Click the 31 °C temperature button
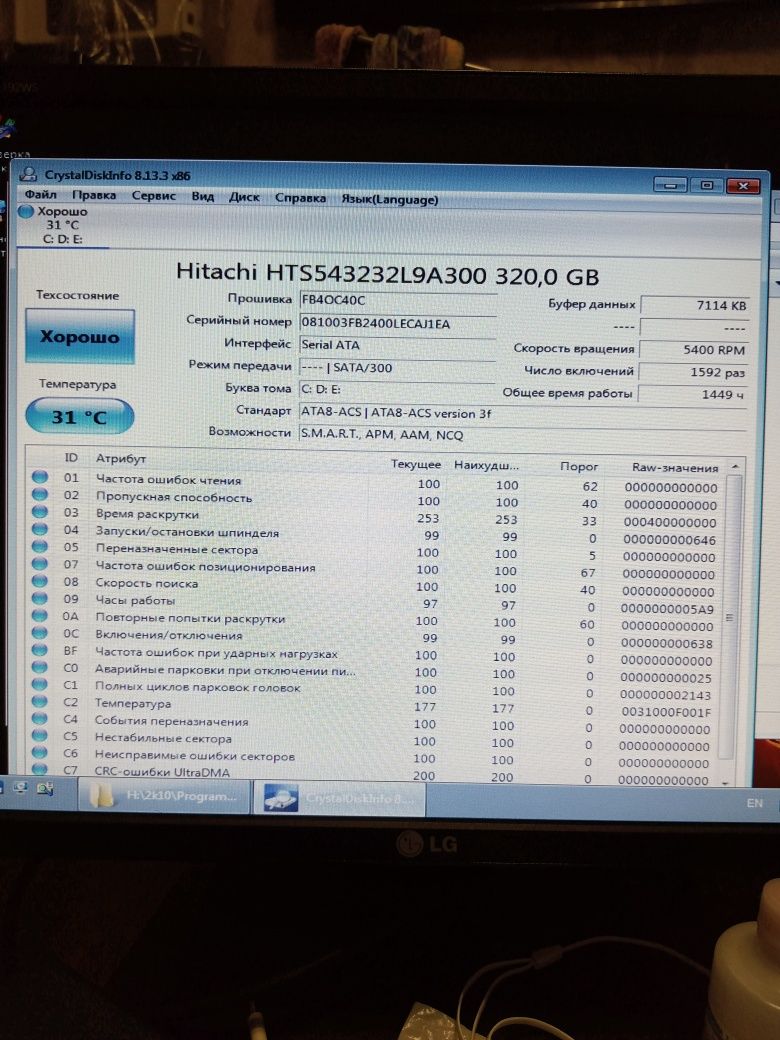The width and height of the screenshot is (780, 1040). click(80, 417)
